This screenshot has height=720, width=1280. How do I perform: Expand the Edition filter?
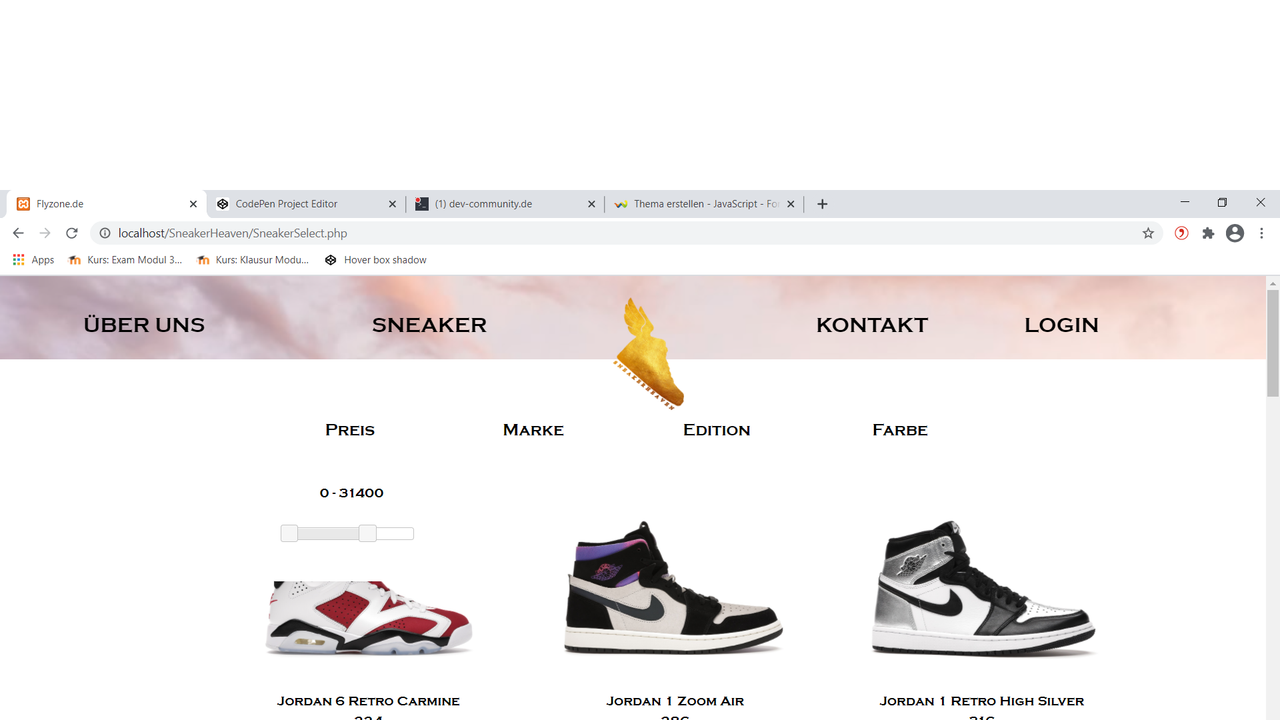tap(716, 430)
